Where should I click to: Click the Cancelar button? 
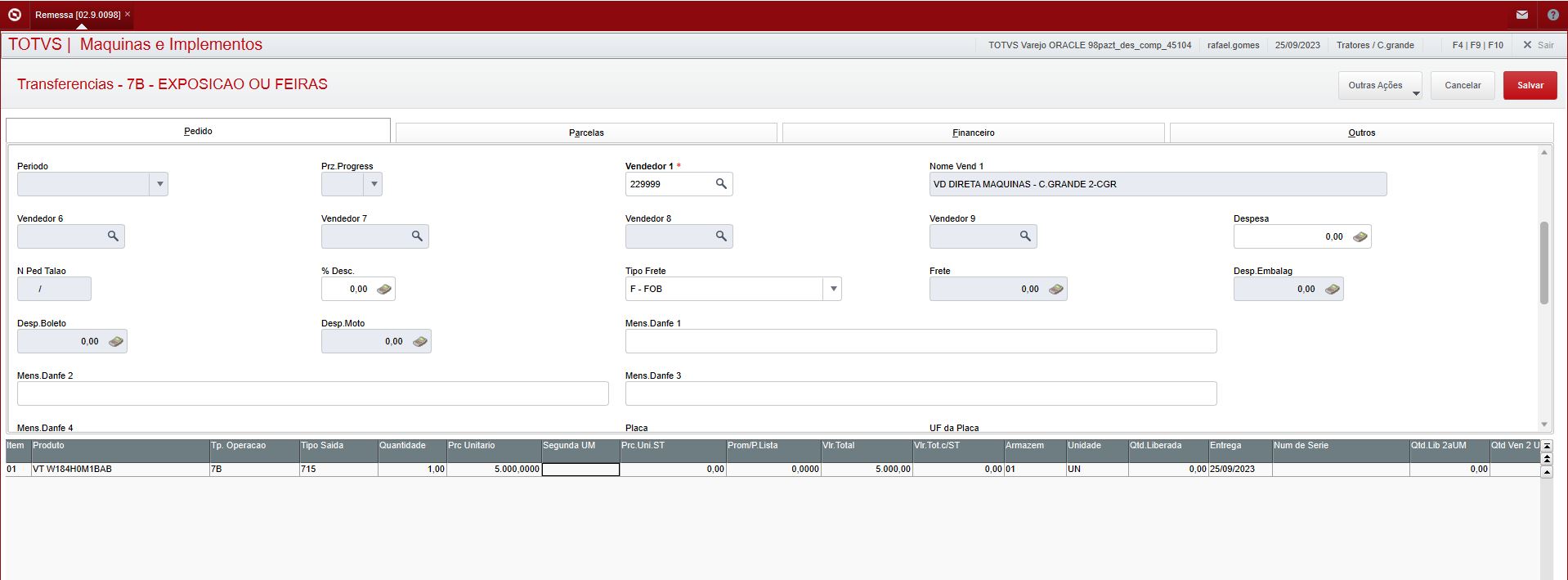pyautogui.click(x=1463, y=85)
